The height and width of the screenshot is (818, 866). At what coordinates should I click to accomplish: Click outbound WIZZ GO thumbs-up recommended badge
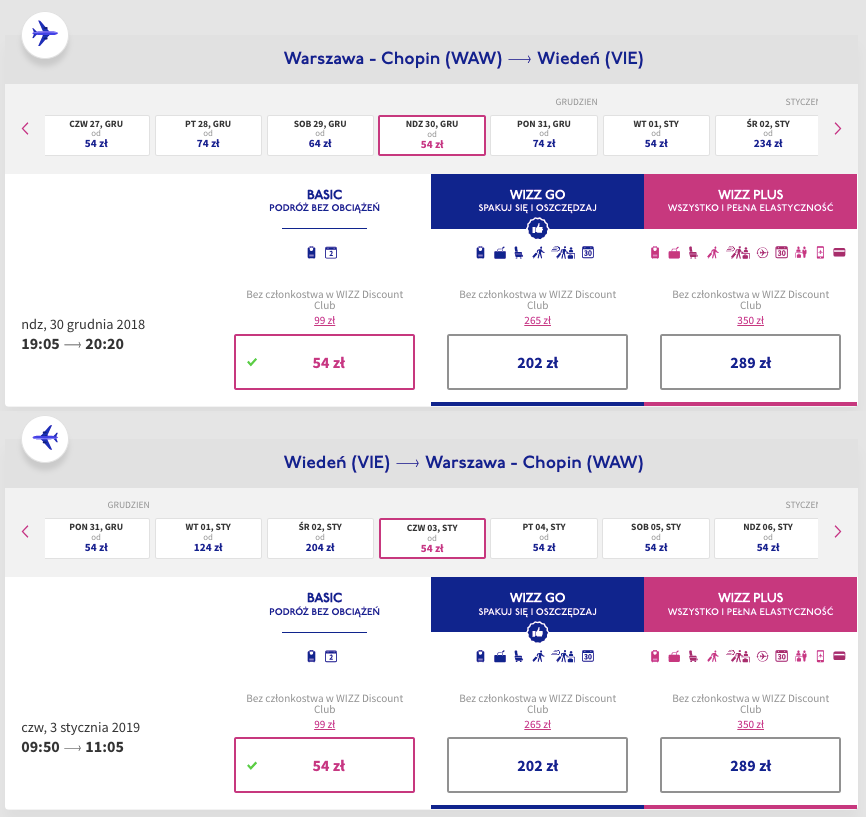pyautogui.click(x=537, y=228)
